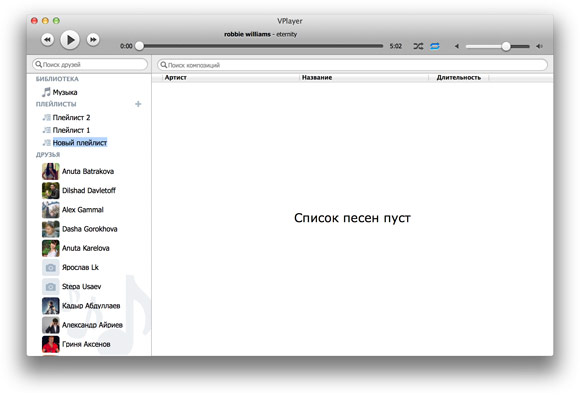
Task: Click Dasha Gorokhova's avatar thumbnail
Action: 51,229
